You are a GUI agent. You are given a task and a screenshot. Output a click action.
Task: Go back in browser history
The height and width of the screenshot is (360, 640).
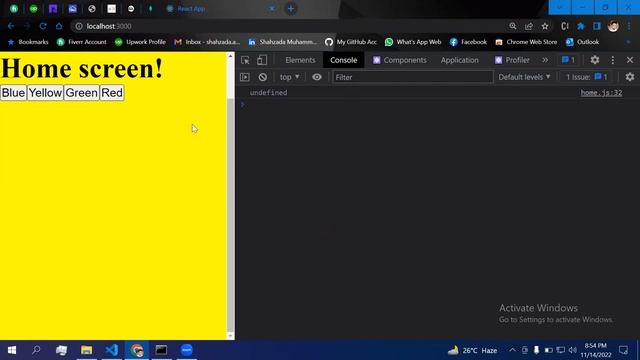coord(11,26)
